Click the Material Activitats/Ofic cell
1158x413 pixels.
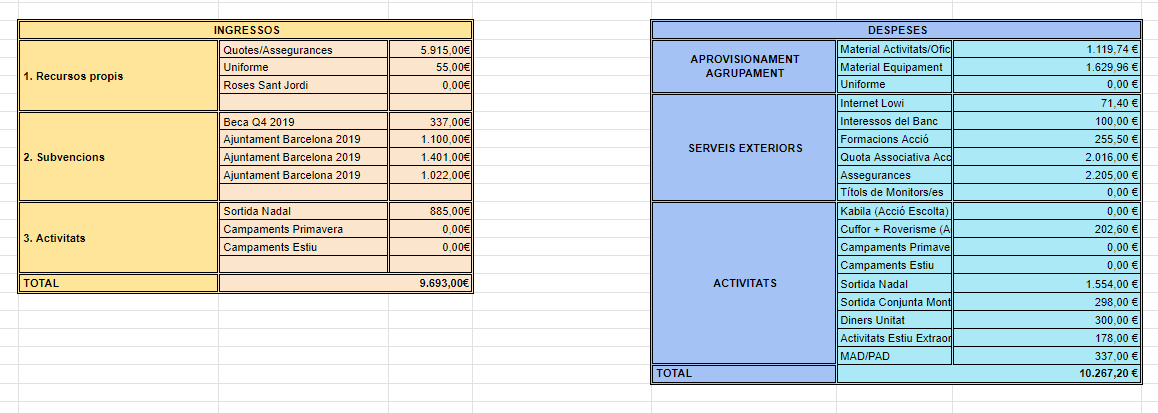click(x=895, y=49)
